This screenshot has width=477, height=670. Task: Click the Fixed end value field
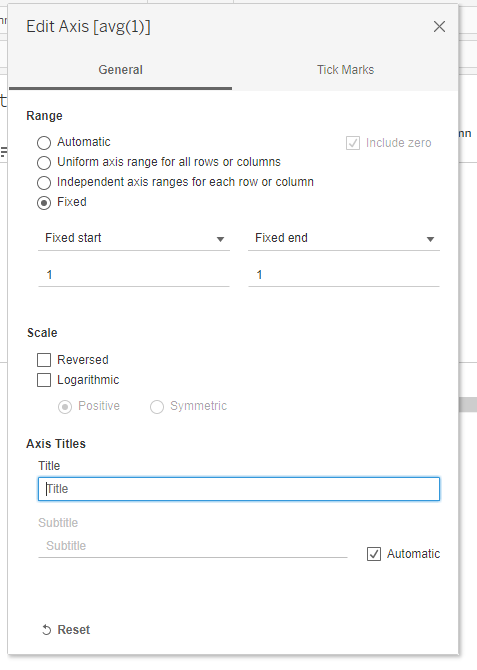point(344,275)
